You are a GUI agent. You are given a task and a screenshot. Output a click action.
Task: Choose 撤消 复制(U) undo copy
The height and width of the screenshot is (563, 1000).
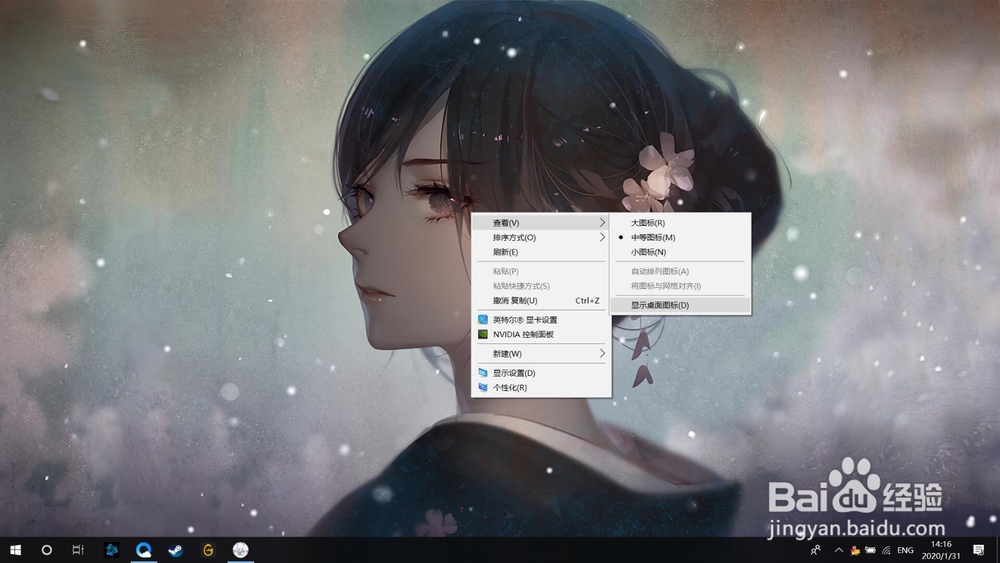pos(541,300)
